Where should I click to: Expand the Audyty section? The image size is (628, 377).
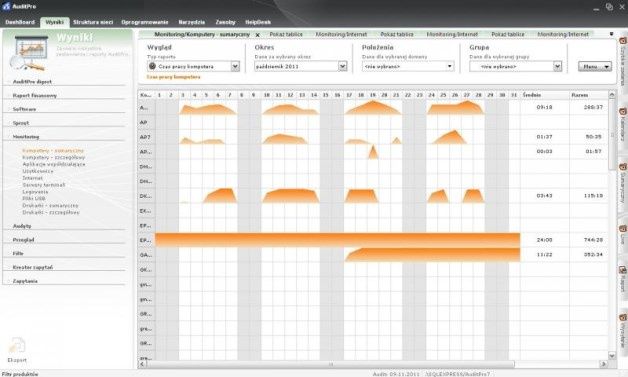tap(22, 226)
